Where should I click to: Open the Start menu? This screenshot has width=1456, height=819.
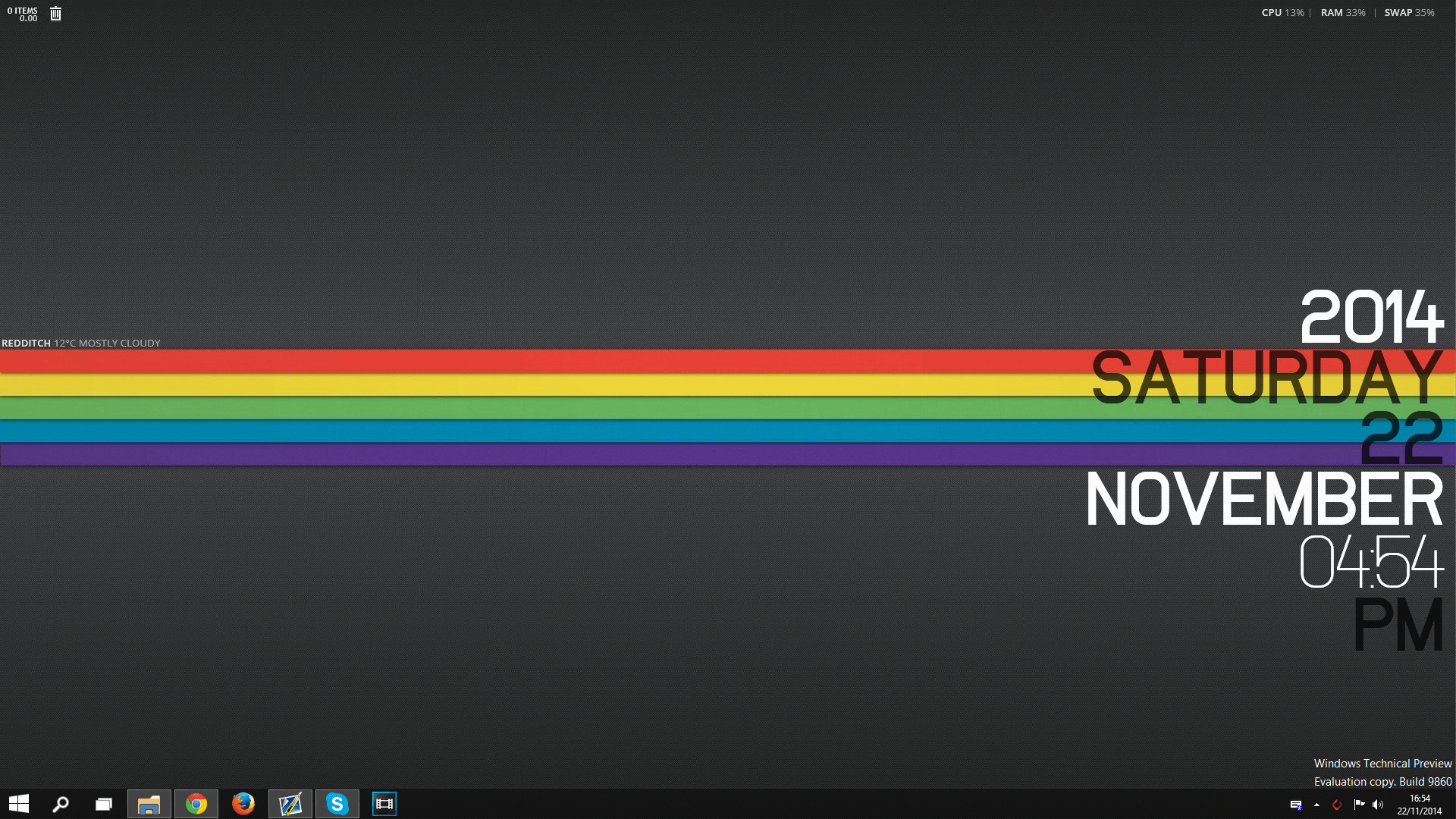17,804
